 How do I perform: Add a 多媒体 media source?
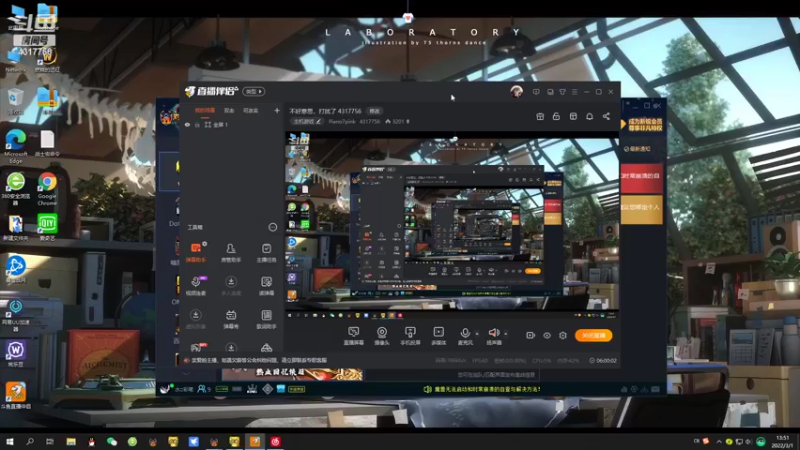pos(438,336)
